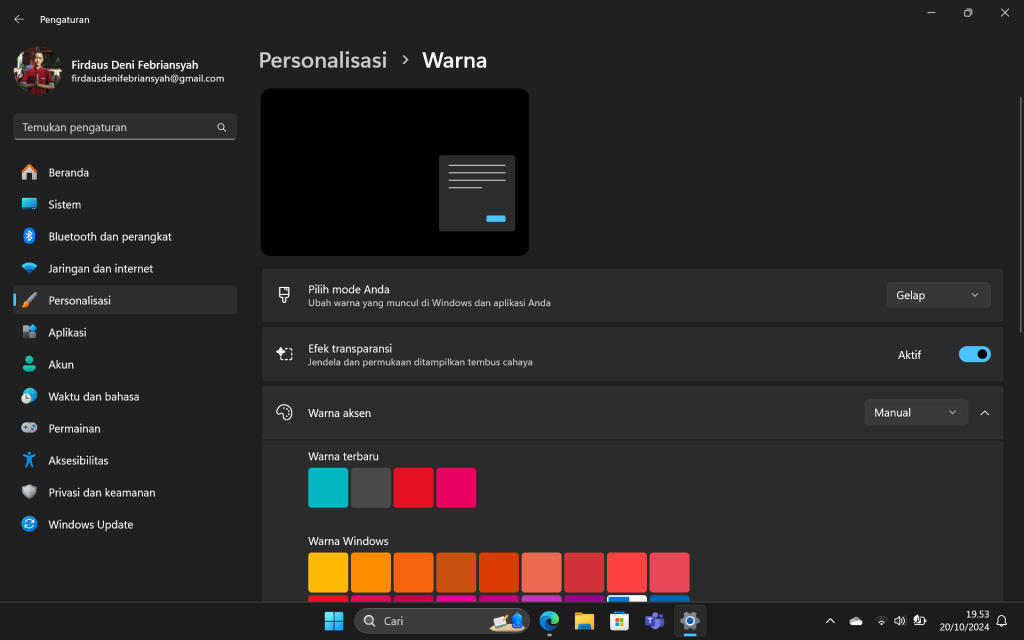The image size is (1024, 640).
Task: Click the Personalisasi breadcrumb link
Action: (x=322, y=60)
